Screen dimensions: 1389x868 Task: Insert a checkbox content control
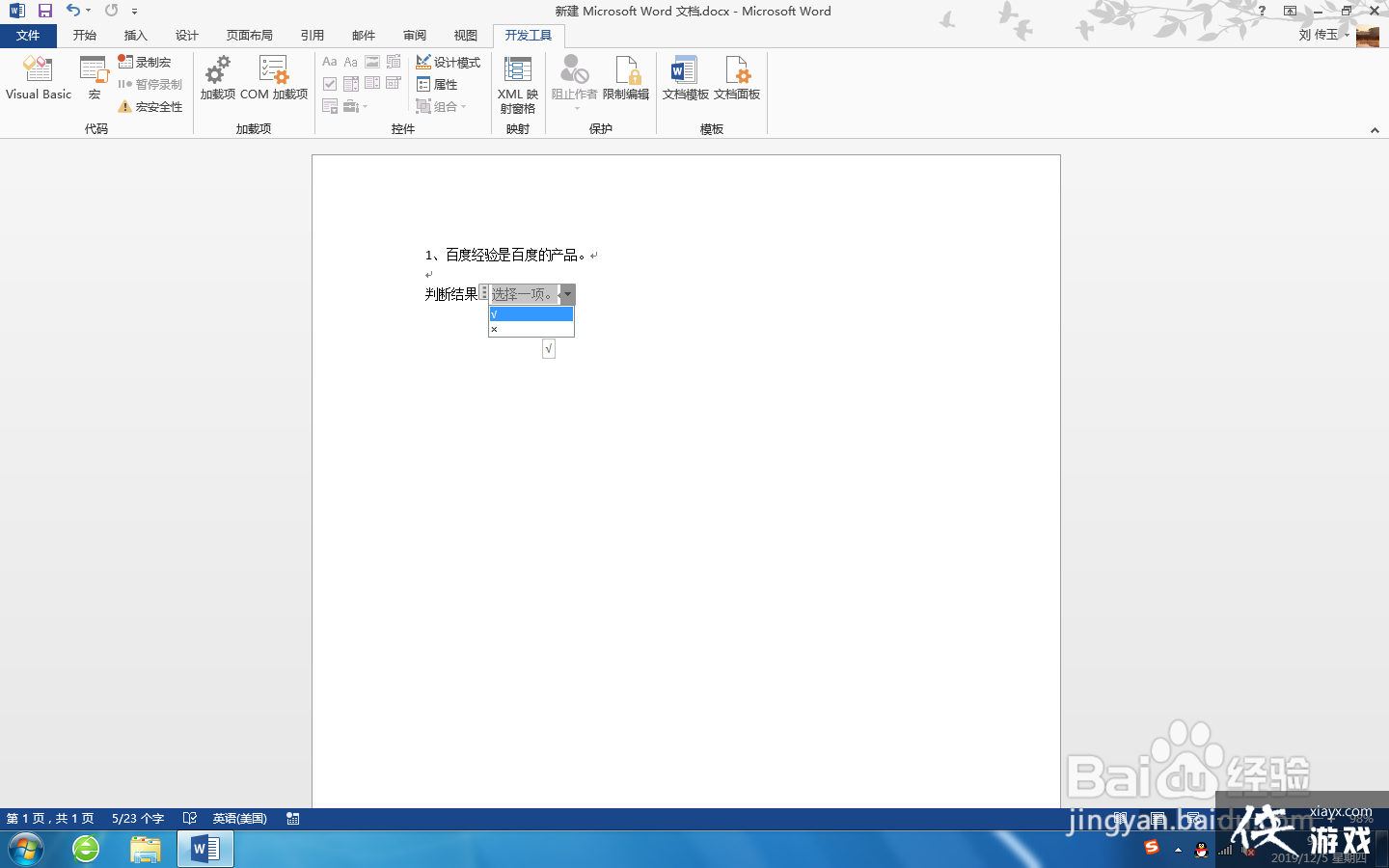pyautogui.click(x=330, y=84)
